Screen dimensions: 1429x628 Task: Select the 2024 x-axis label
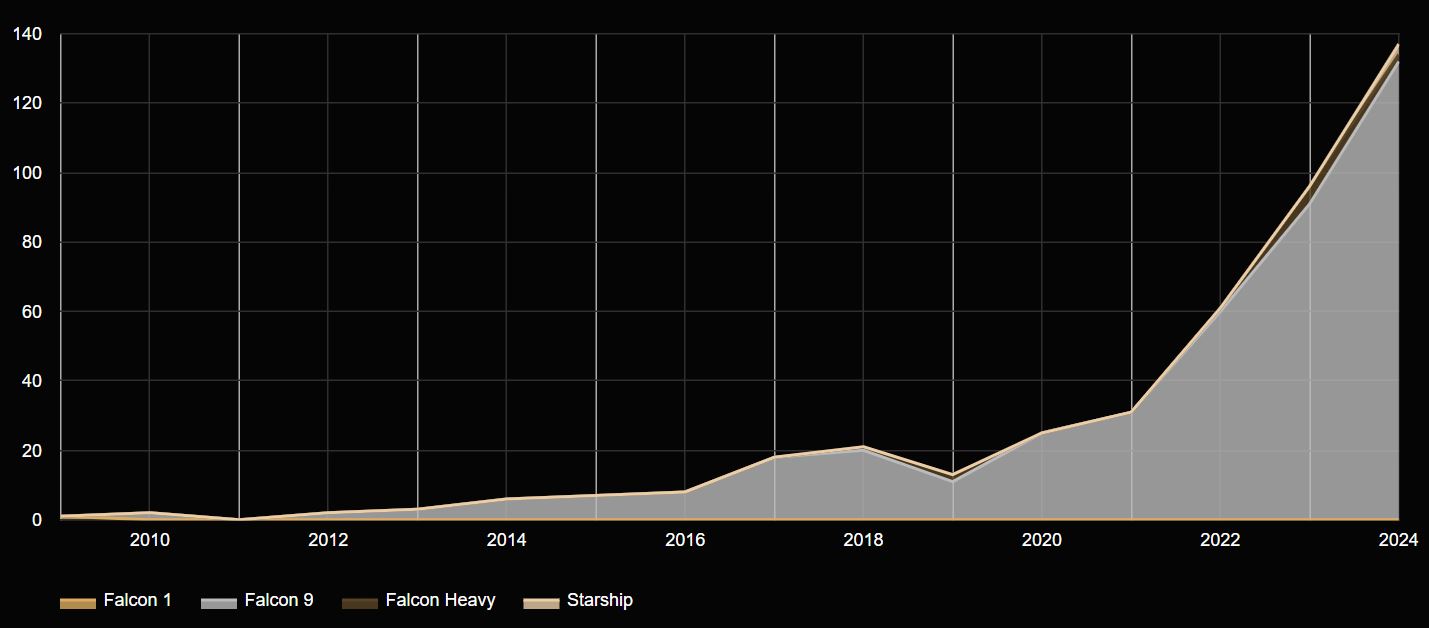click(x=1399, y=539)
